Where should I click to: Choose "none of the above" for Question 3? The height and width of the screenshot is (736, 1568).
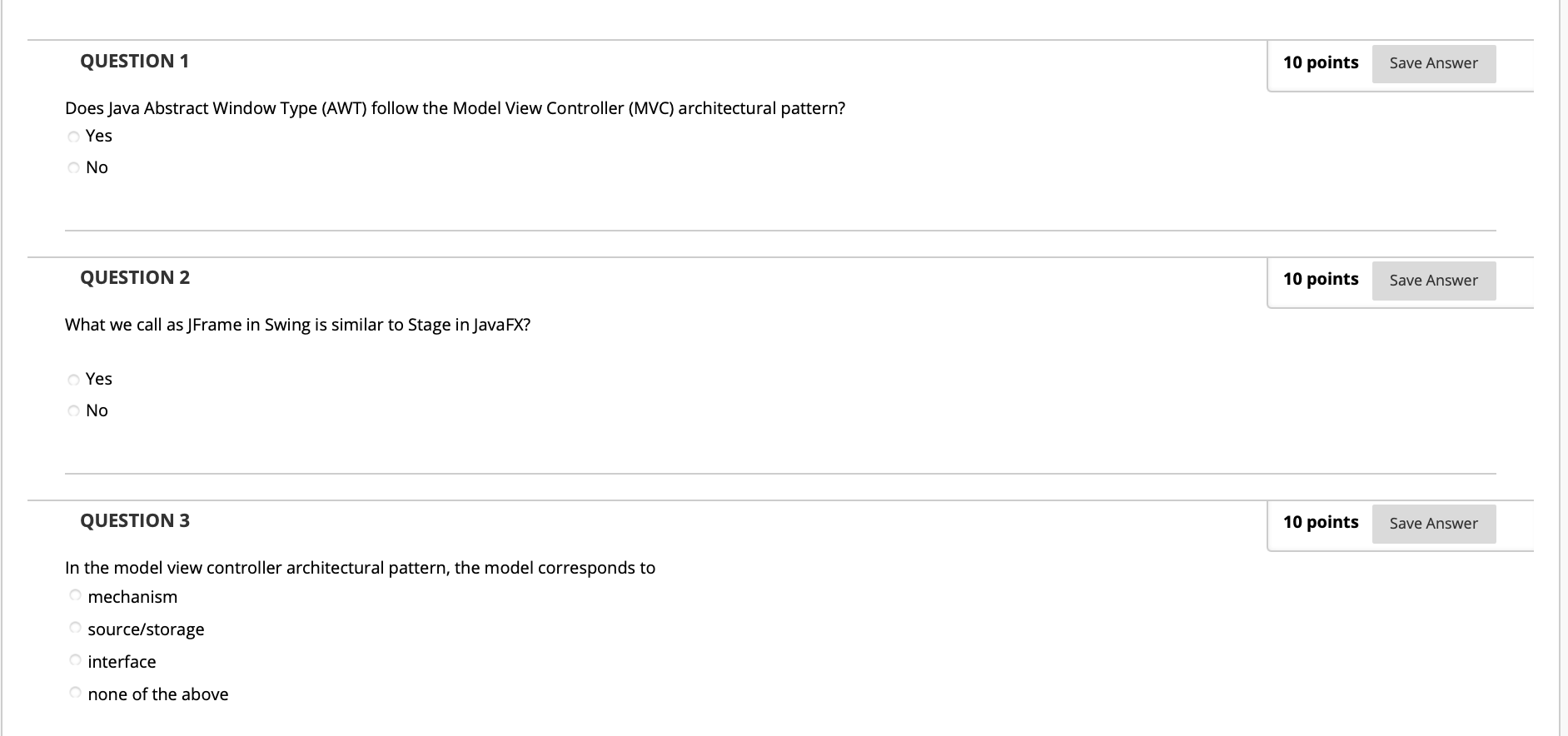75,691
